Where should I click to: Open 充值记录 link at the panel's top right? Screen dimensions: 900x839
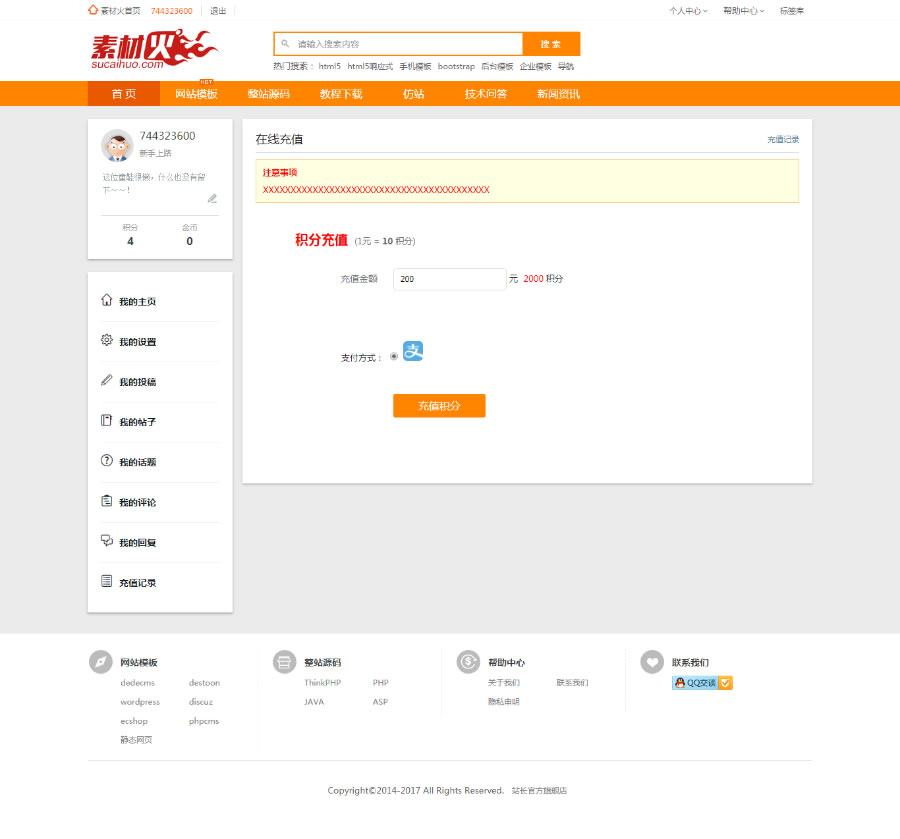click(783, 139)
